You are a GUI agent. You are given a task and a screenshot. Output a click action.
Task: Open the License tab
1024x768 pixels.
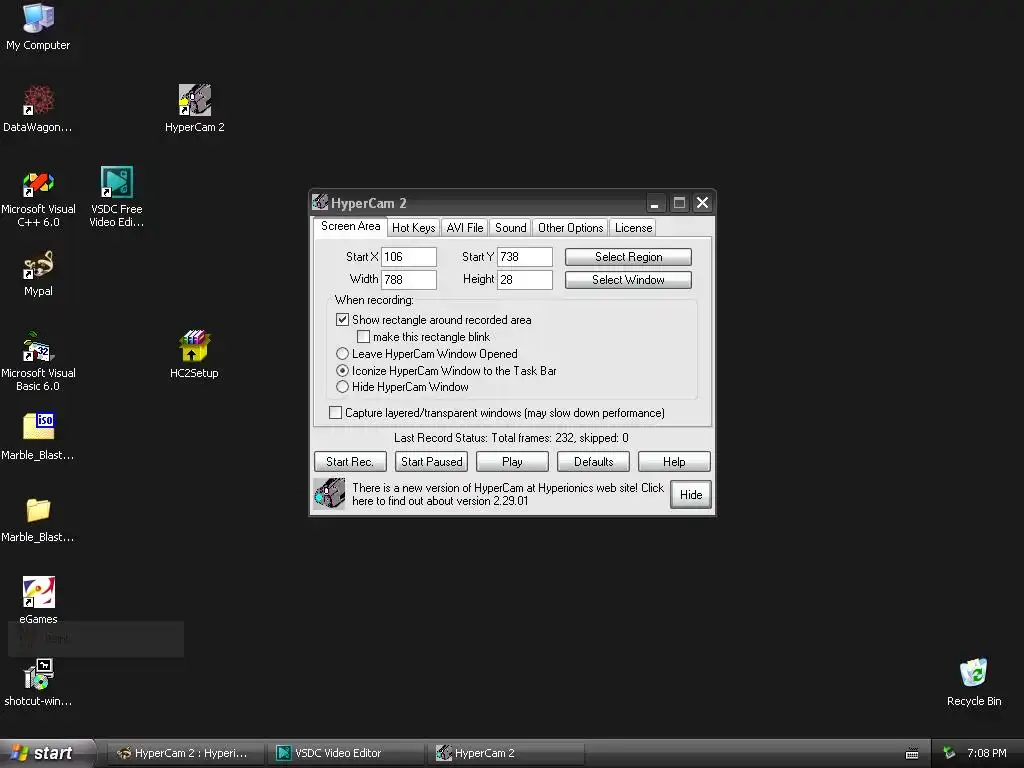[x=633, y=227]
